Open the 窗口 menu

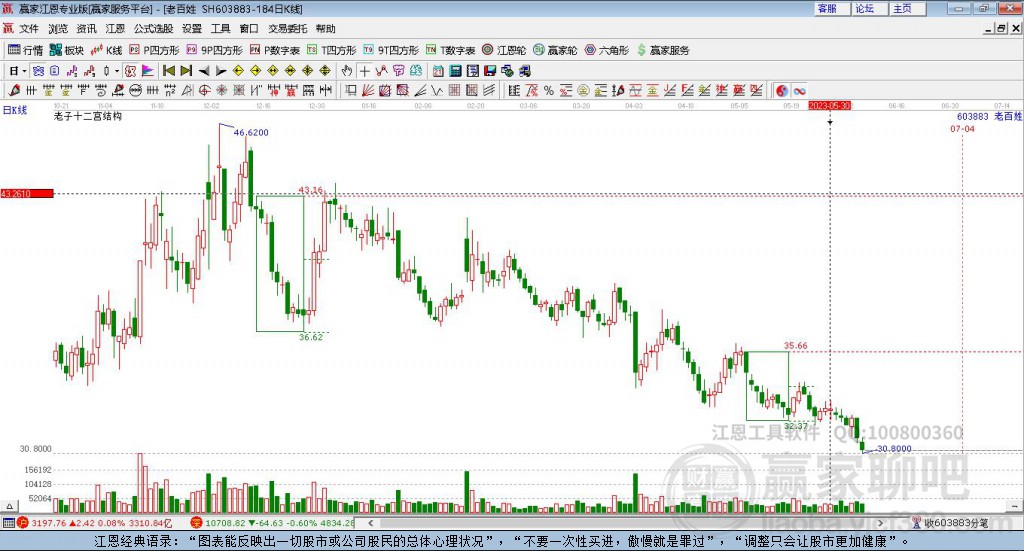coord(249,29)
